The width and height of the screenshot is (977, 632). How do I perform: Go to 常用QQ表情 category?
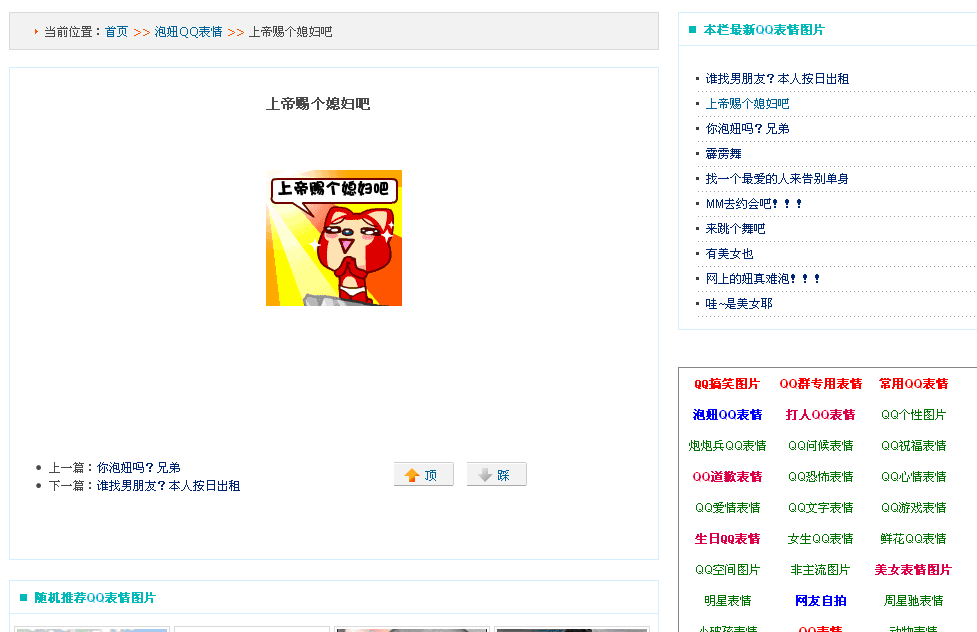point(913,384)
